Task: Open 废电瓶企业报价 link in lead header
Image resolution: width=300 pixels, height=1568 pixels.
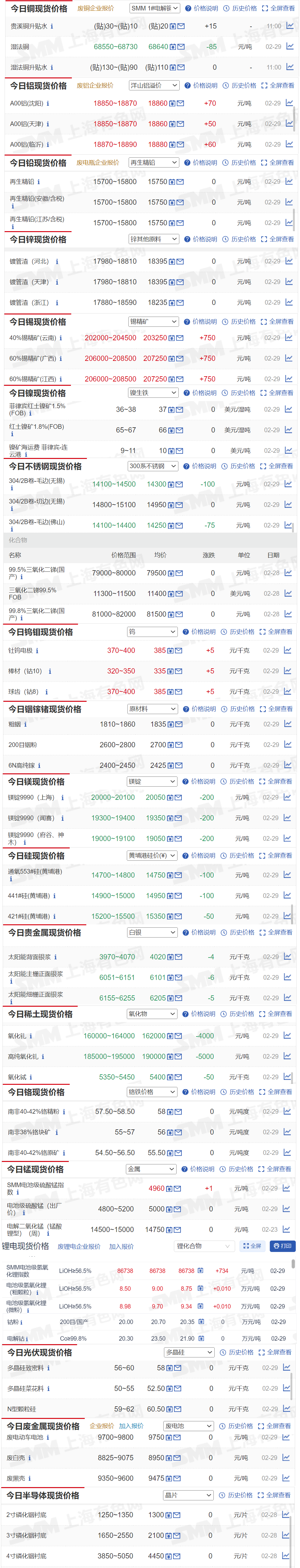Action: 98,163
